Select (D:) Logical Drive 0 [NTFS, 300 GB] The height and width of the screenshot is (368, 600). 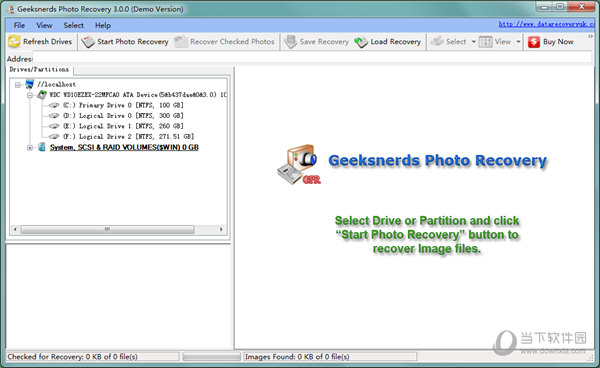pos(123,116)
